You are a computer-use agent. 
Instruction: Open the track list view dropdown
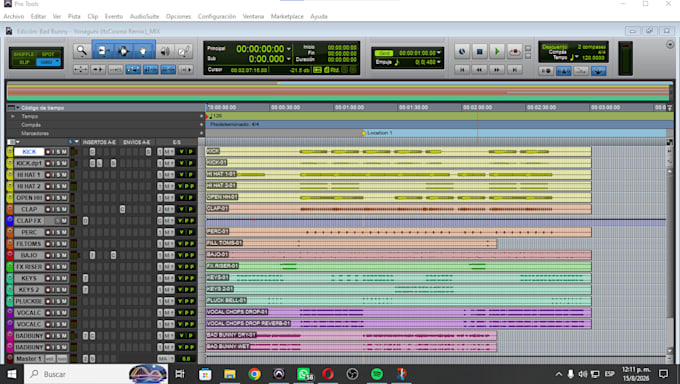13,142
